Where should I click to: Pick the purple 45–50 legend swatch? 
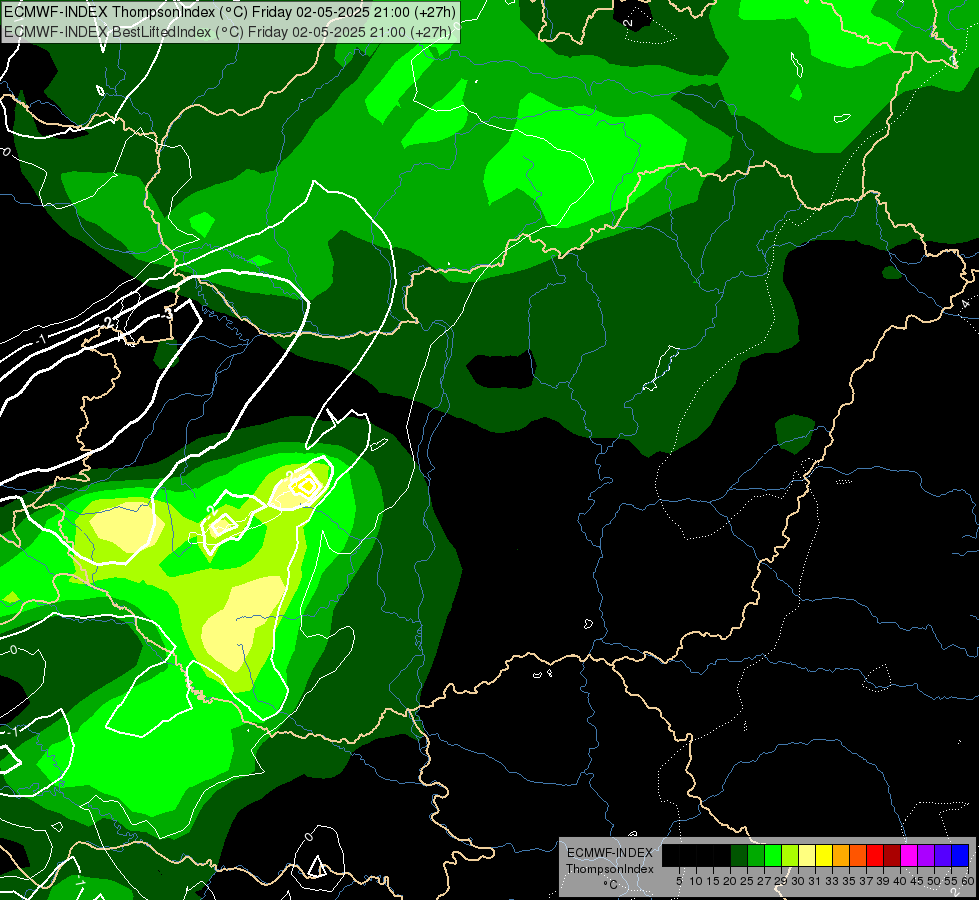(927, 855)
